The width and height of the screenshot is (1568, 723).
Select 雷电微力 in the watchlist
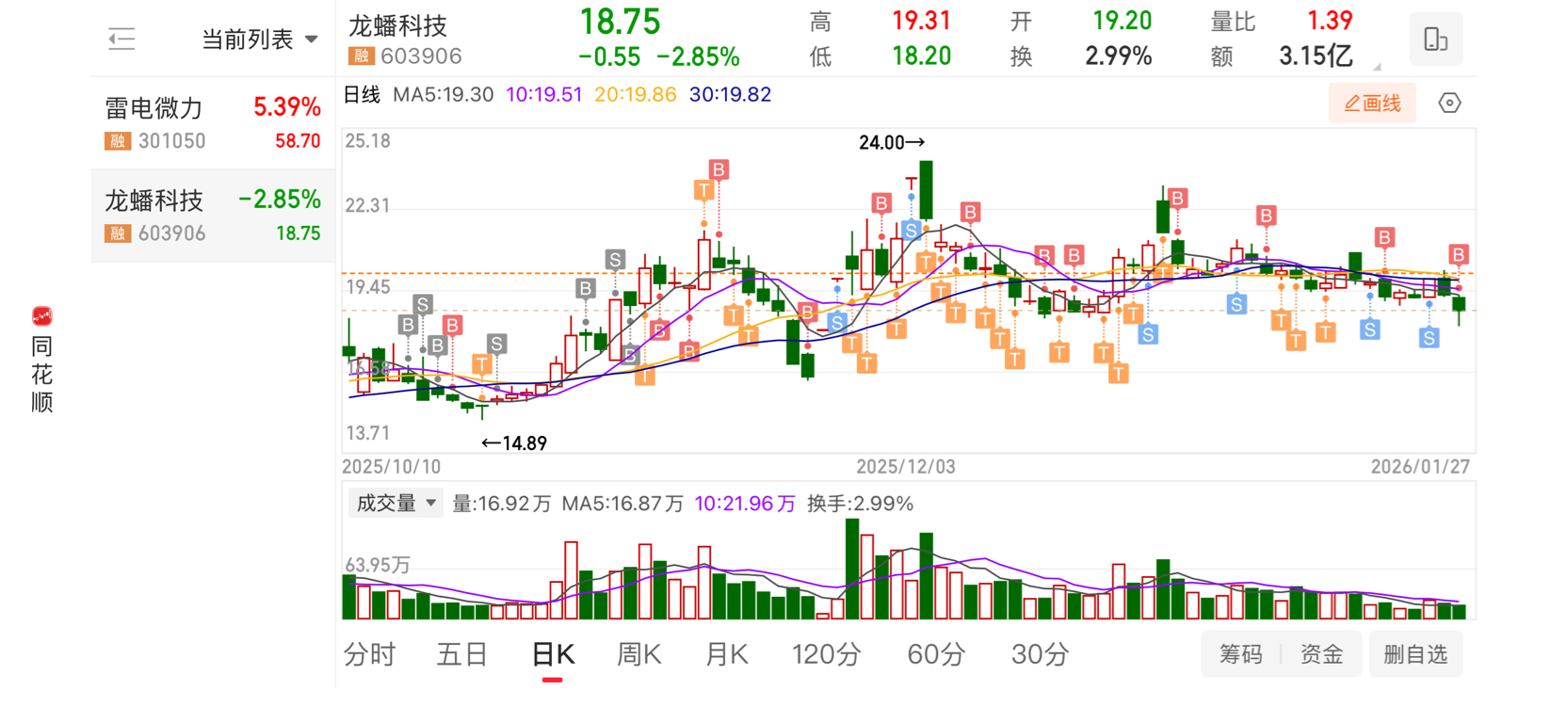click(x=213, y=123)
